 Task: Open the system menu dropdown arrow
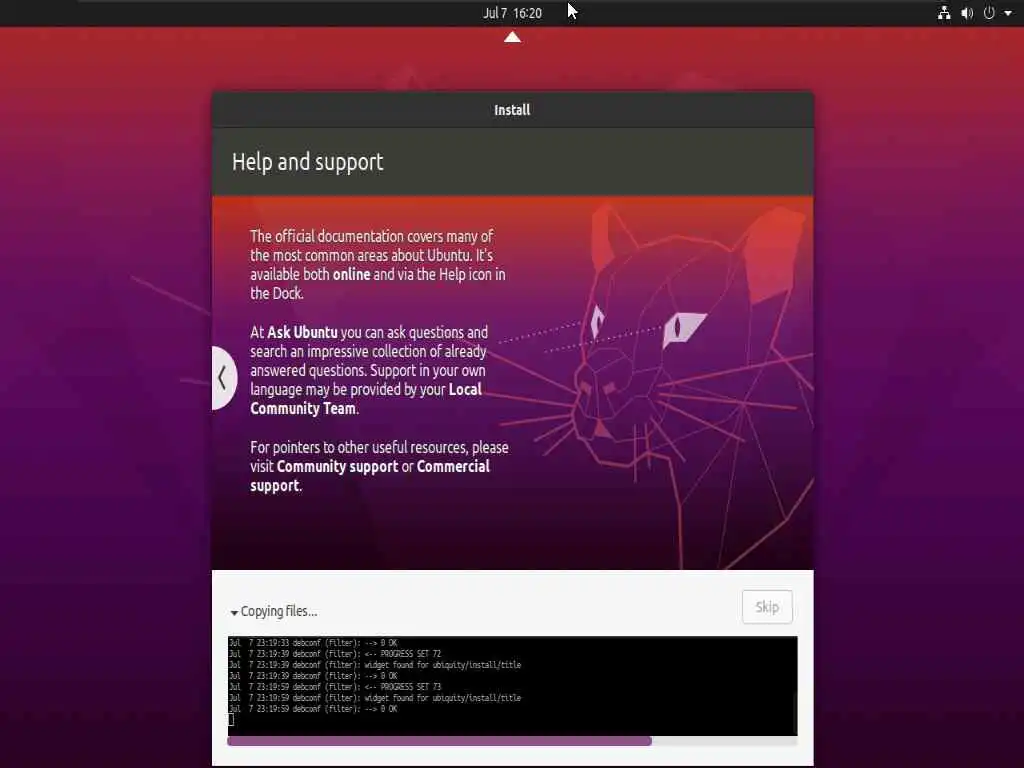tap(1008, 14)
